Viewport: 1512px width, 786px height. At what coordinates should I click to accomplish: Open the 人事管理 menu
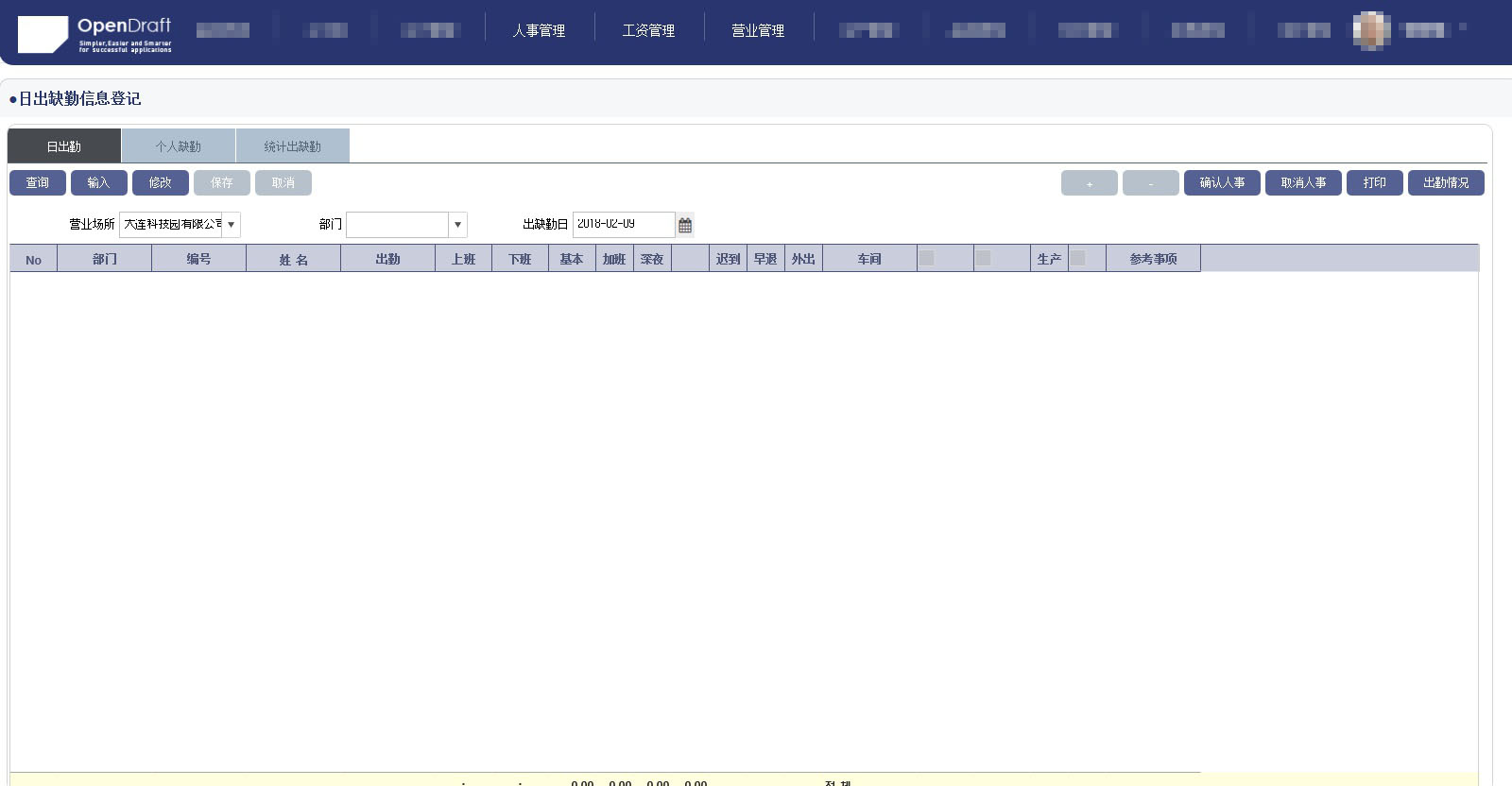[539, 30]
